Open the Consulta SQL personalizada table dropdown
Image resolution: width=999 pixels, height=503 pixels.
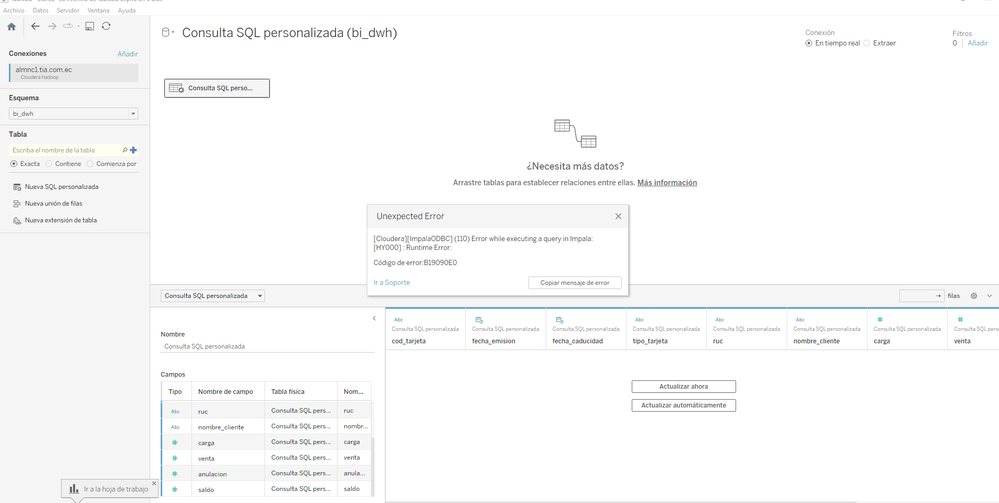213,296
